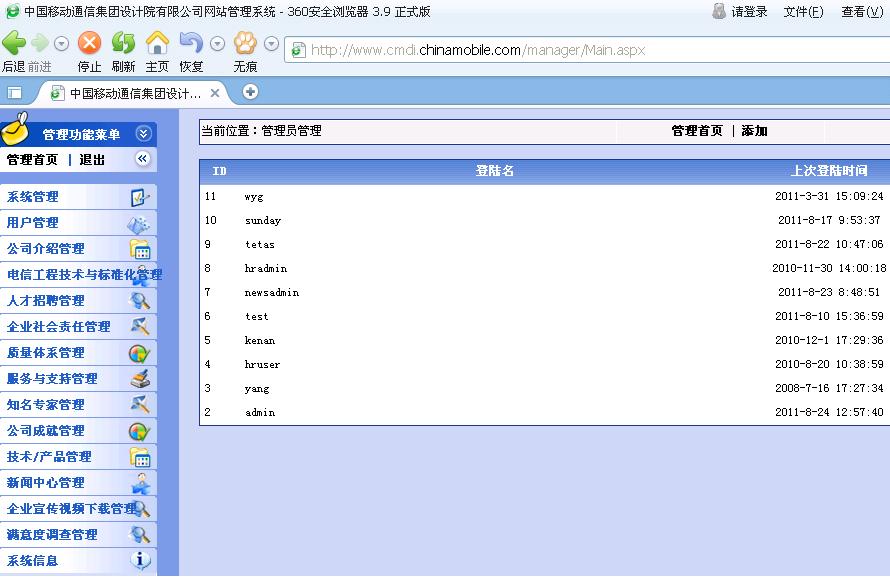Screen dimensions: 890x580
Task: Click the 系统信息 info icon
Action: click(x=140, y=560)
